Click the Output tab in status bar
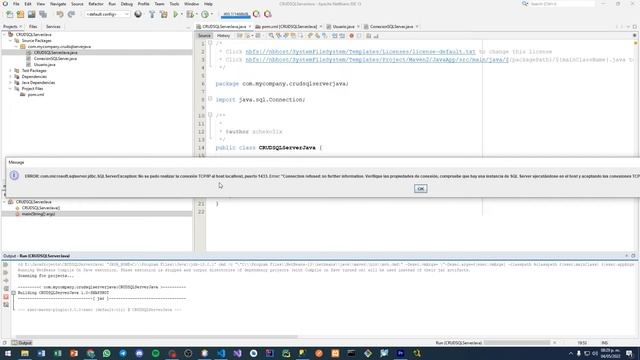 [x=22, y=343]
